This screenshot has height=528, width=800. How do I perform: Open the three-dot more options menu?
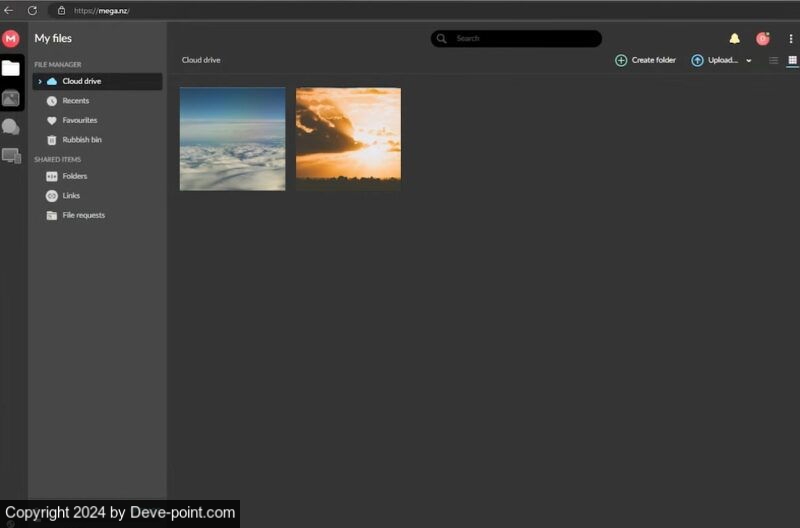(790, 39)
